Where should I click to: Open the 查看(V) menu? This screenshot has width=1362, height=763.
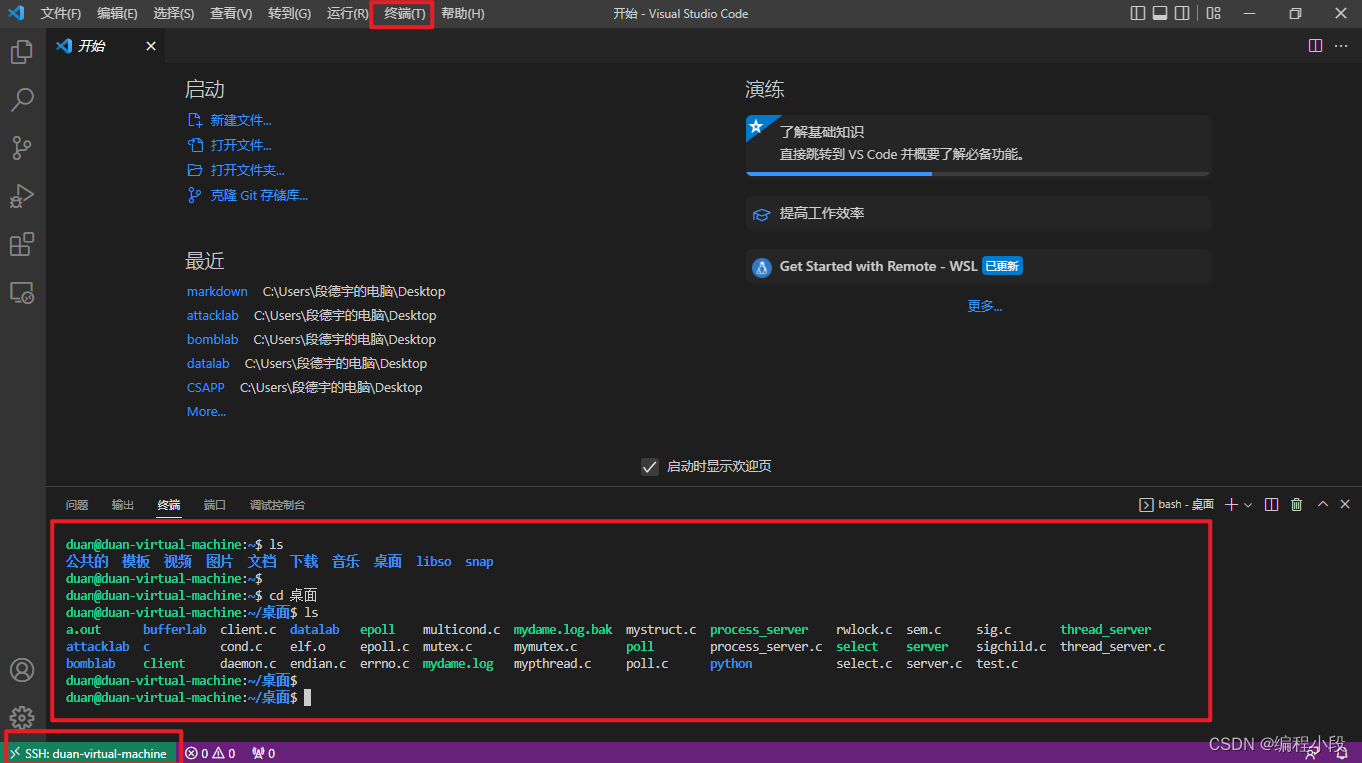(x=232, y=13)
